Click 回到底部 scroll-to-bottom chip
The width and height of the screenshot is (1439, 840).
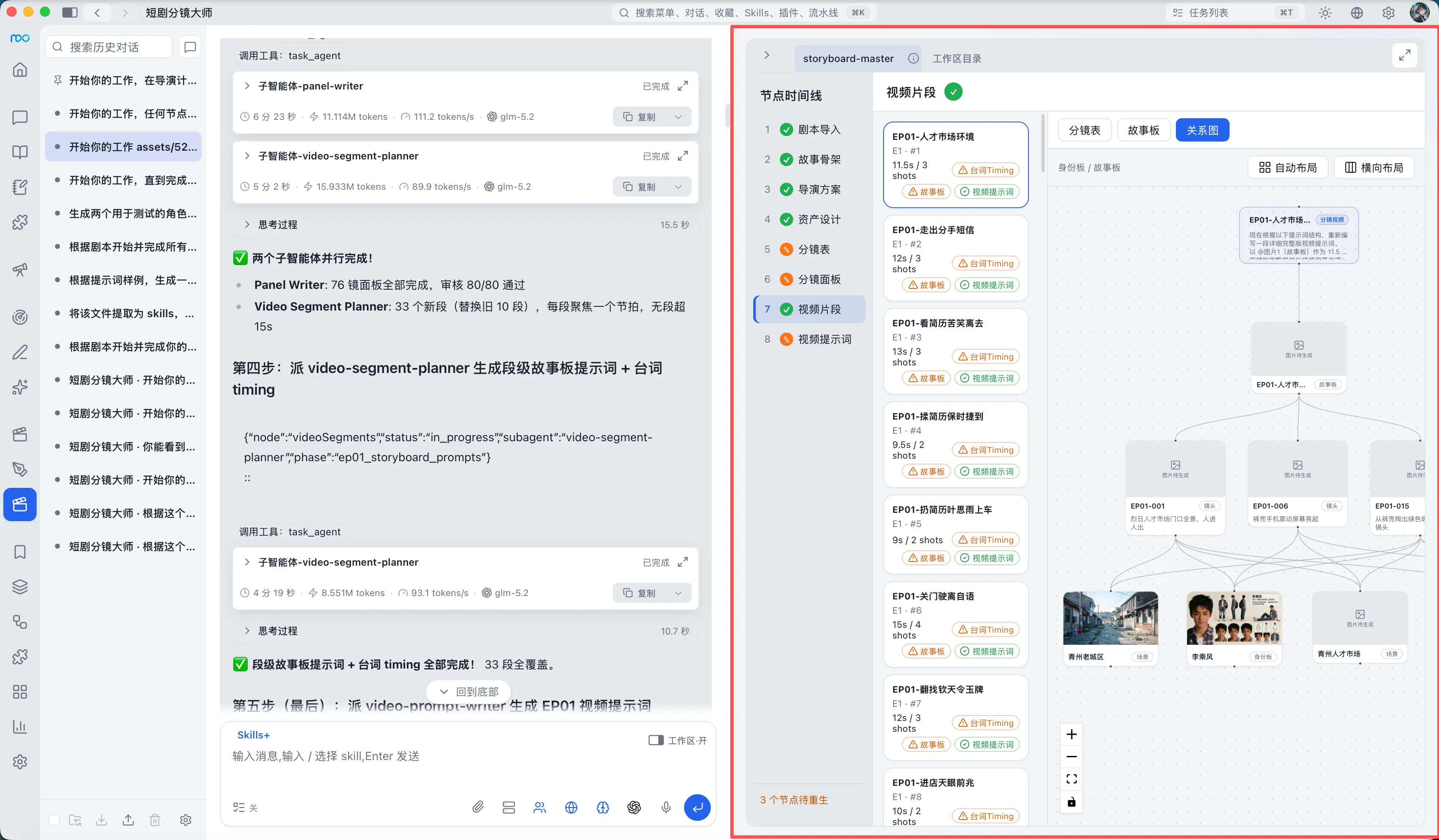(468, 691)
